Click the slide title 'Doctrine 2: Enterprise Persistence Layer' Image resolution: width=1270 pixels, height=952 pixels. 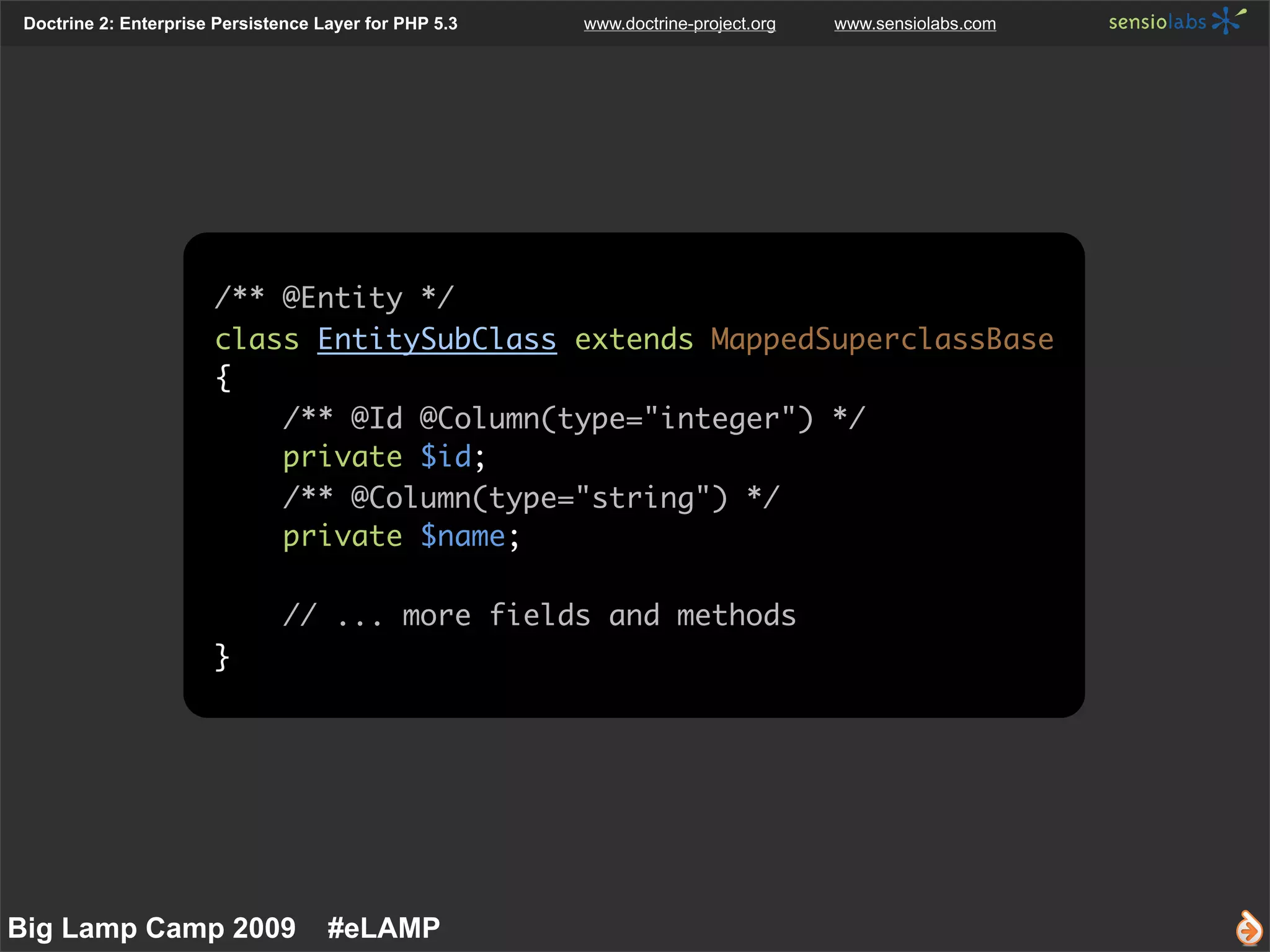[x=240, y=24]
